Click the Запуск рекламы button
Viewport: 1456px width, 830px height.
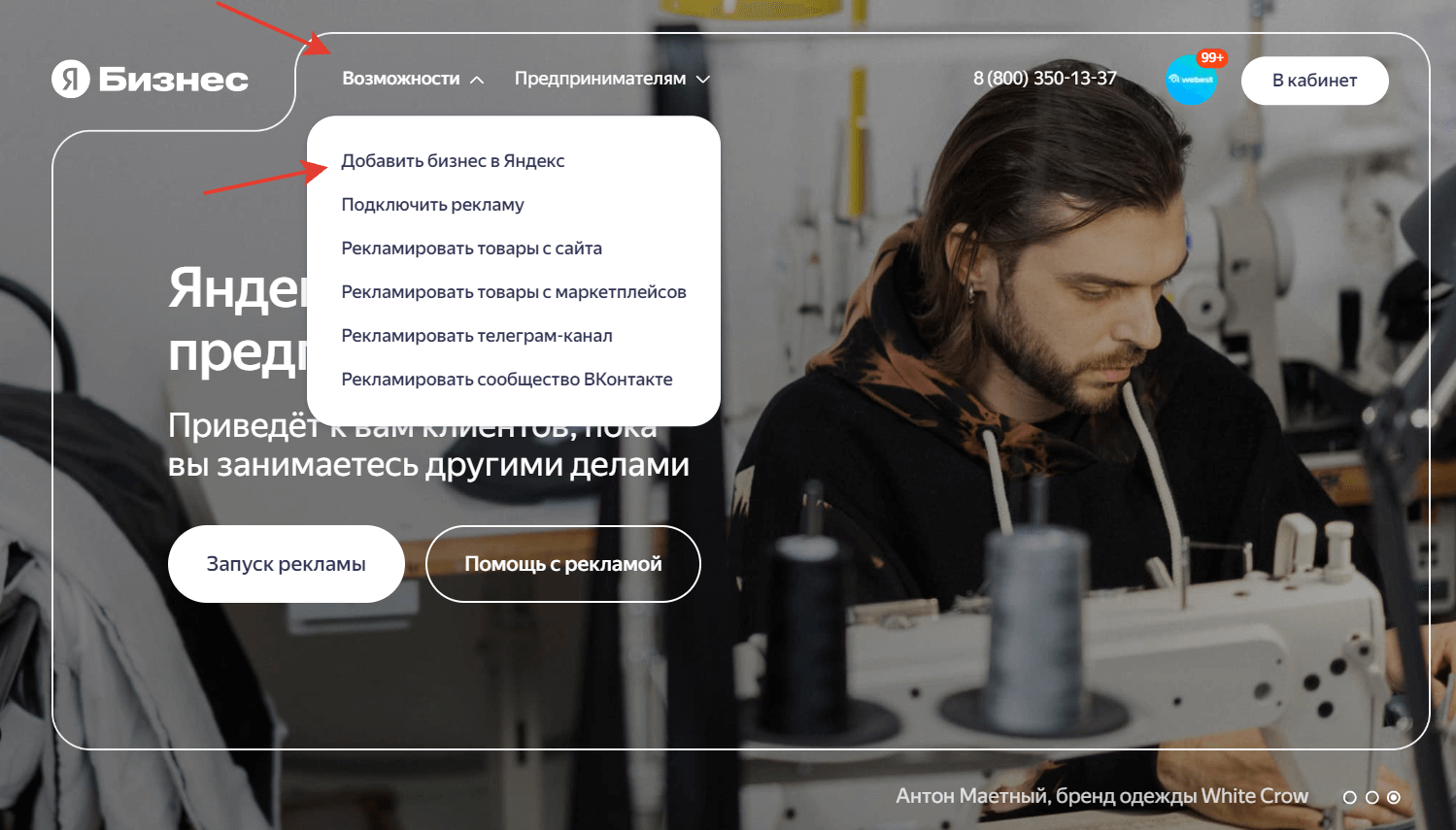click(287, 564)
